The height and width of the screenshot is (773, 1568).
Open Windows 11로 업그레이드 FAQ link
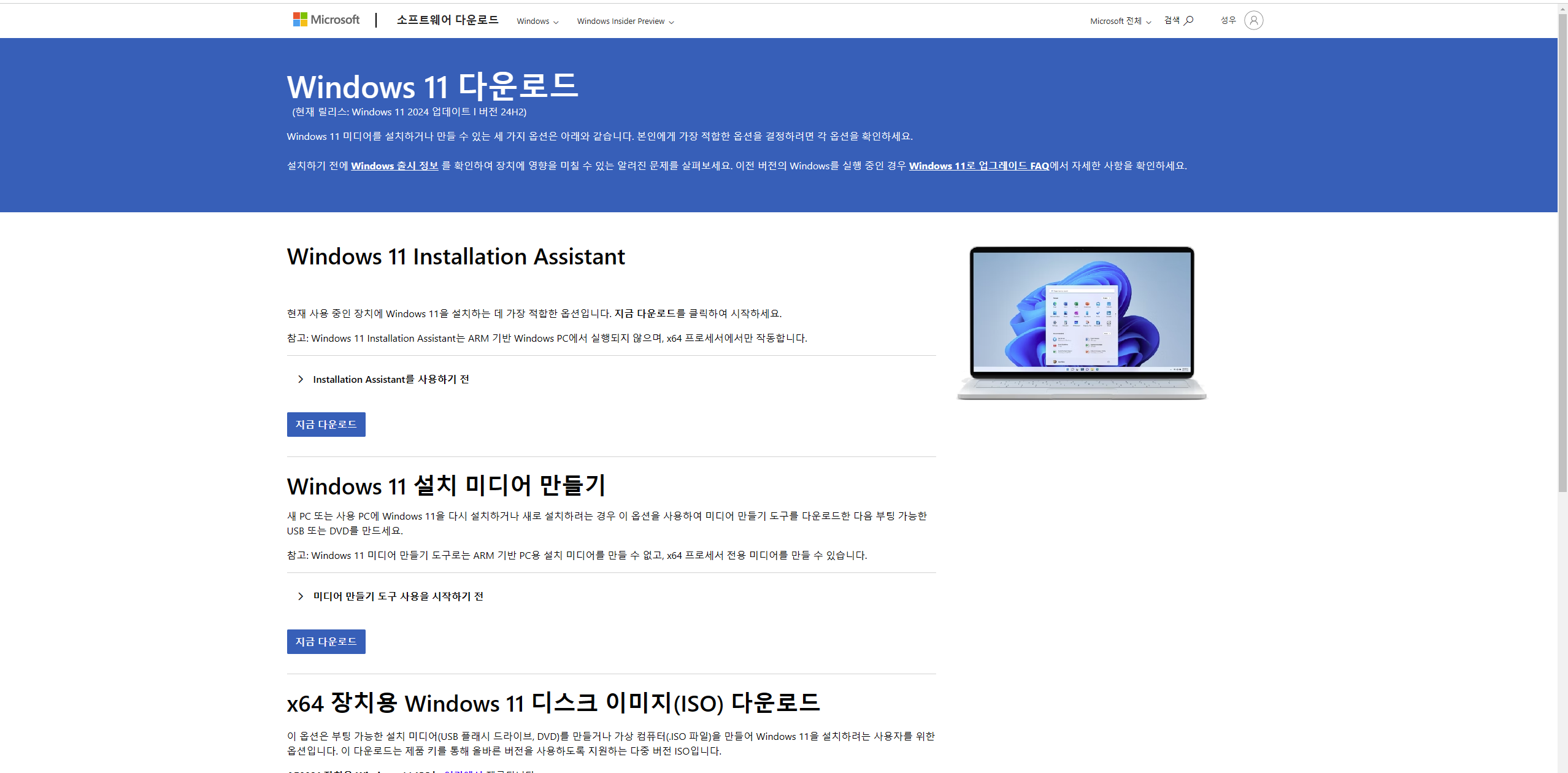[978, 166]
